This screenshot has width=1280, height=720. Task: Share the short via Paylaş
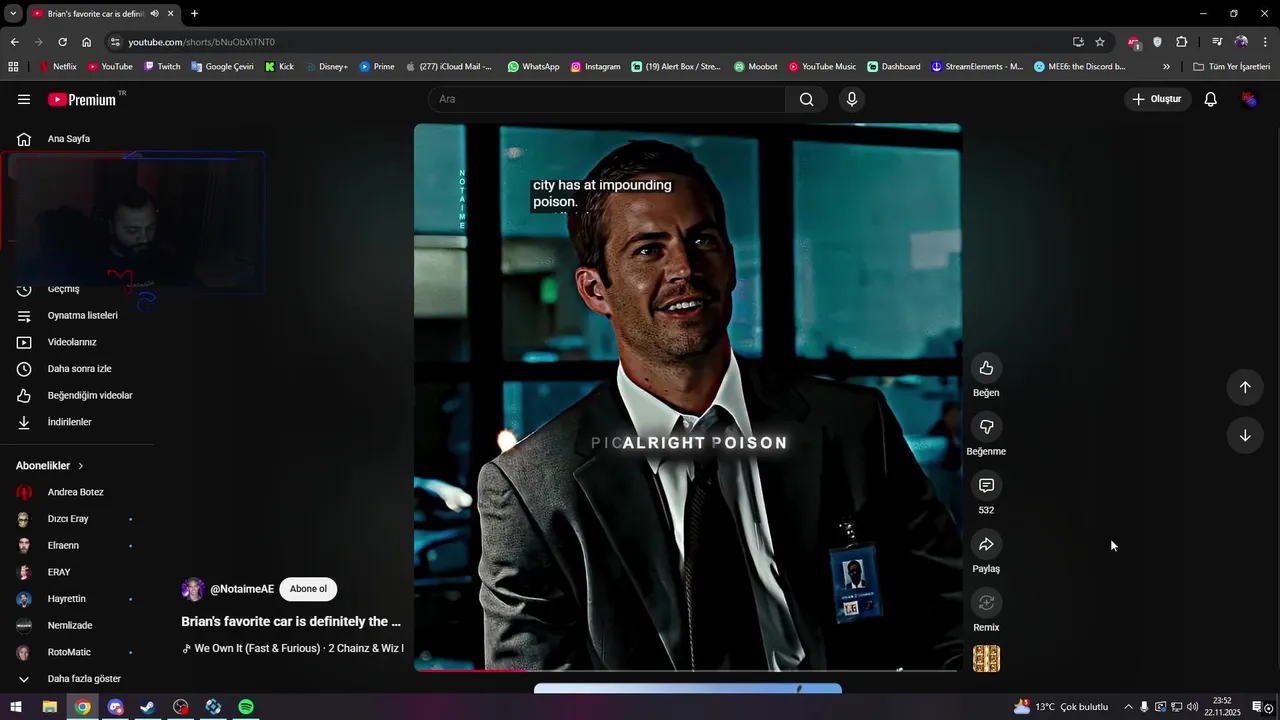tap(986, 544)
